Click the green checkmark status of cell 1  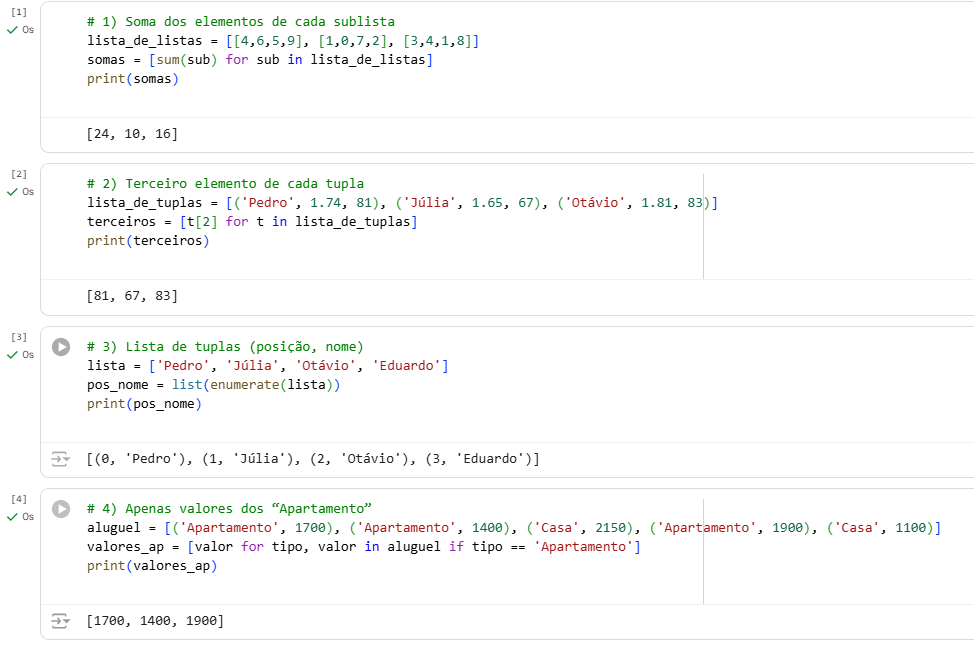click(12, 30)
